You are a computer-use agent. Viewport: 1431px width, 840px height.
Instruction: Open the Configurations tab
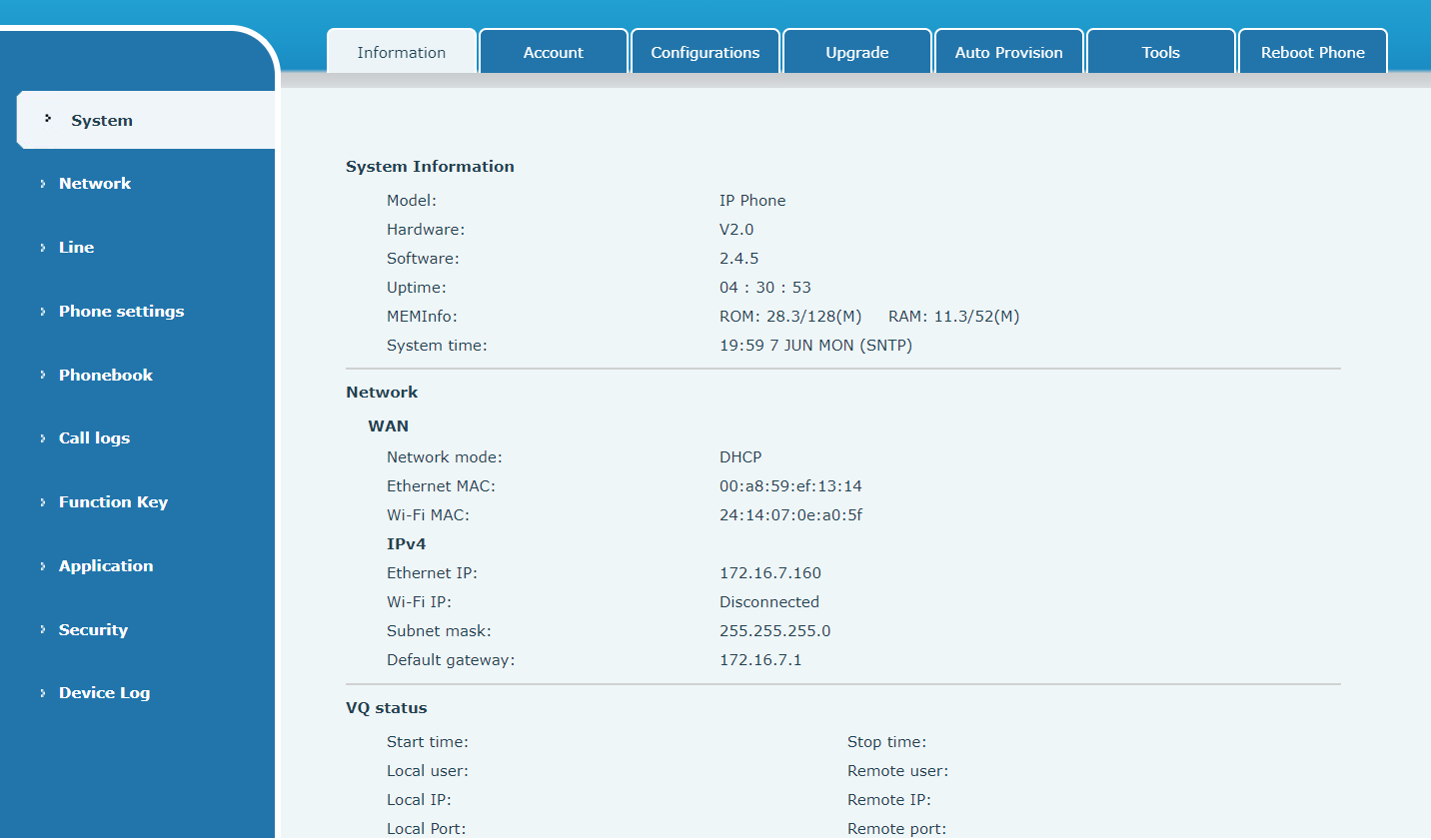[705, 51]
